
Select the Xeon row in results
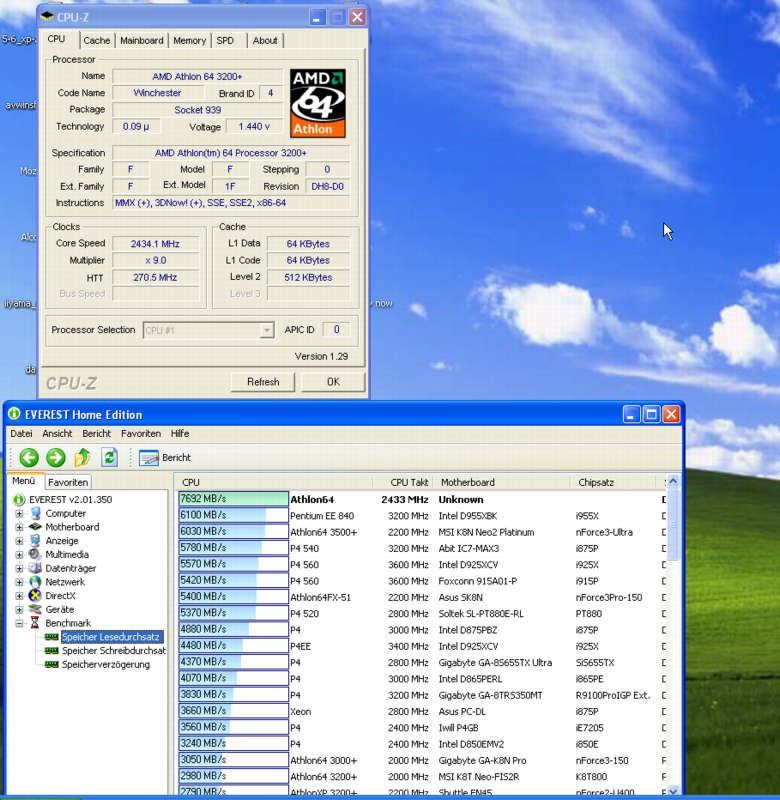coord(422,711)
